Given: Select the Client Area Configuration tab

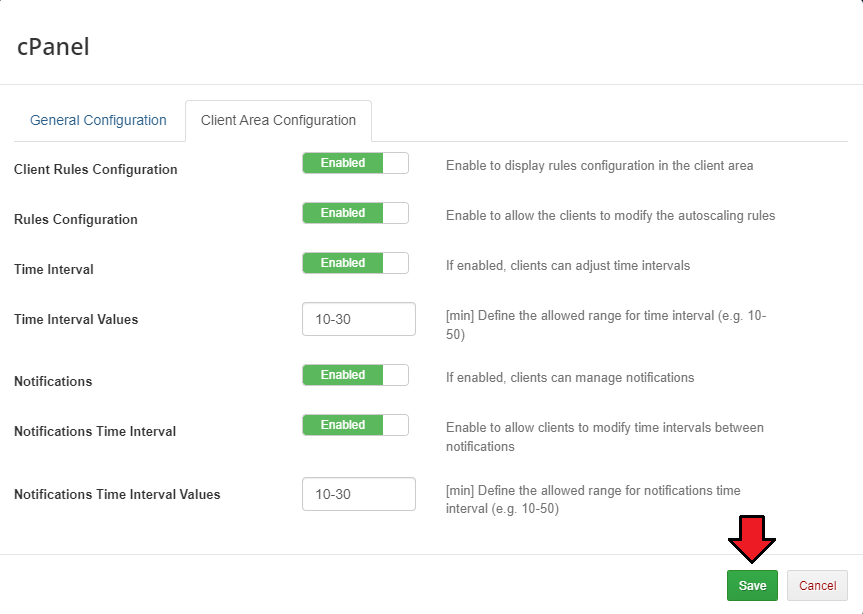Looking at the screenshot, I should (x=278, y=120).
